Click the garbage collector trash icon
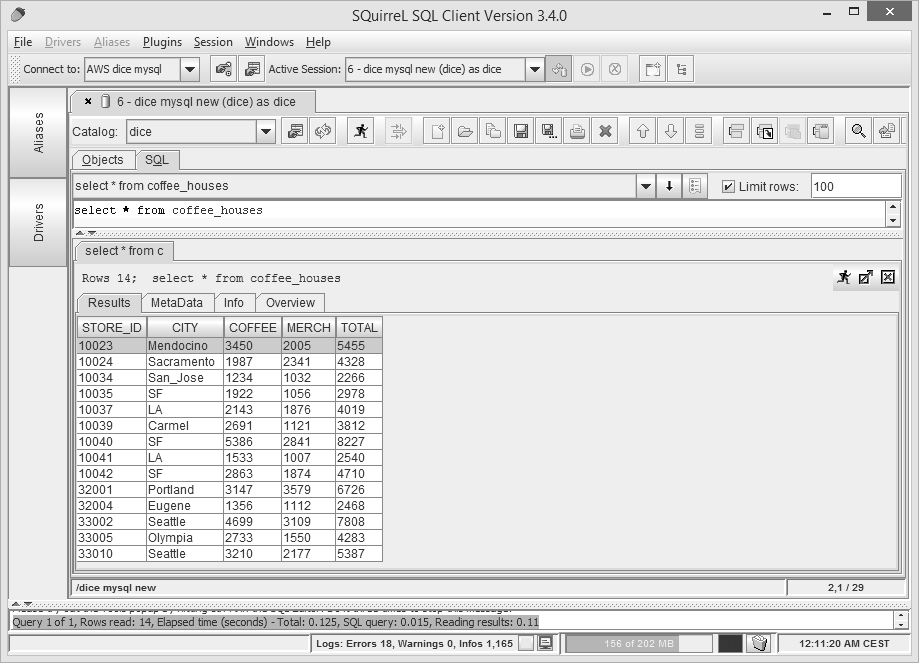 coord(760,643)
